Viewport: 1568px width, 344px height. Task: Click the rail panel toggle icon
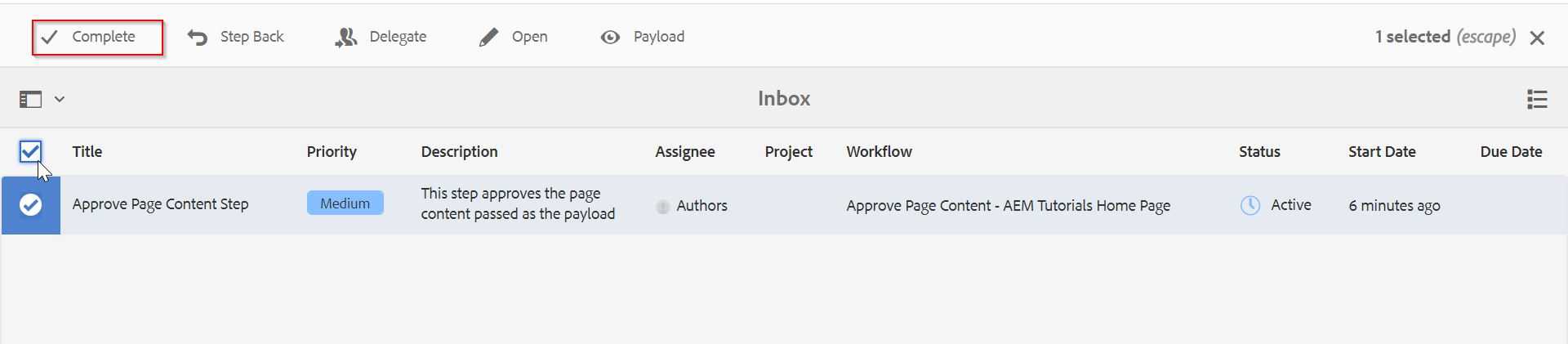point(30,100)
